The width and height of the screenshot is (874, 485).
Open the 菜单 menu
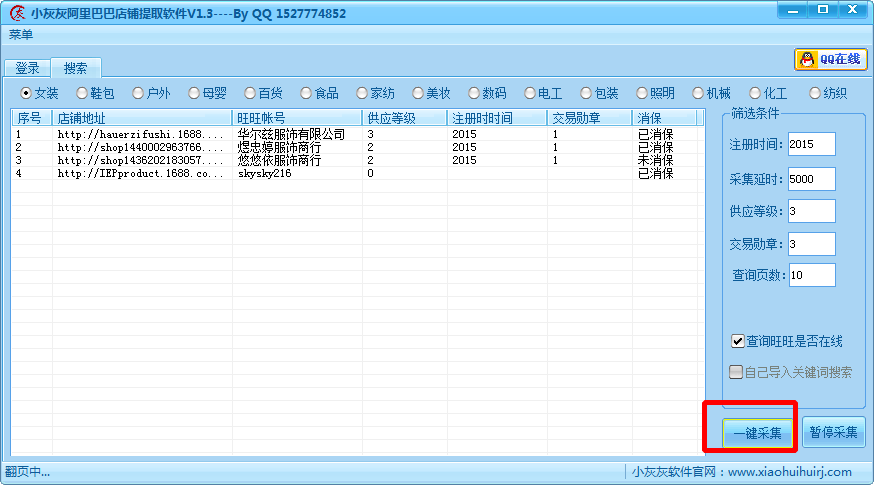[x=21, y=35]
